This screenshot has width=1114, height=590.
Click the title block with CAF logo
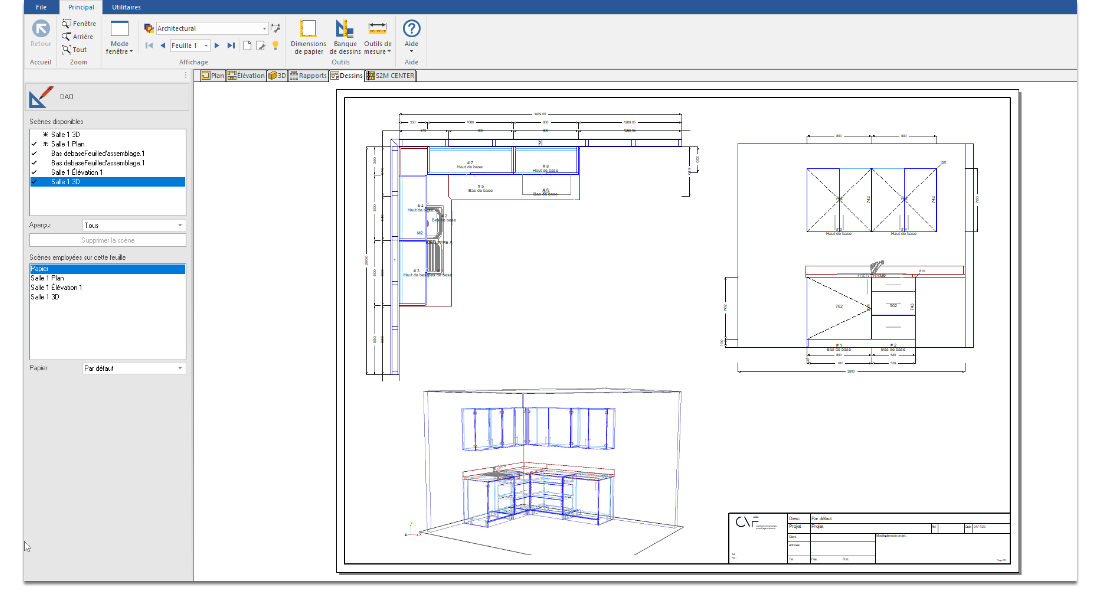pos(870,538)
